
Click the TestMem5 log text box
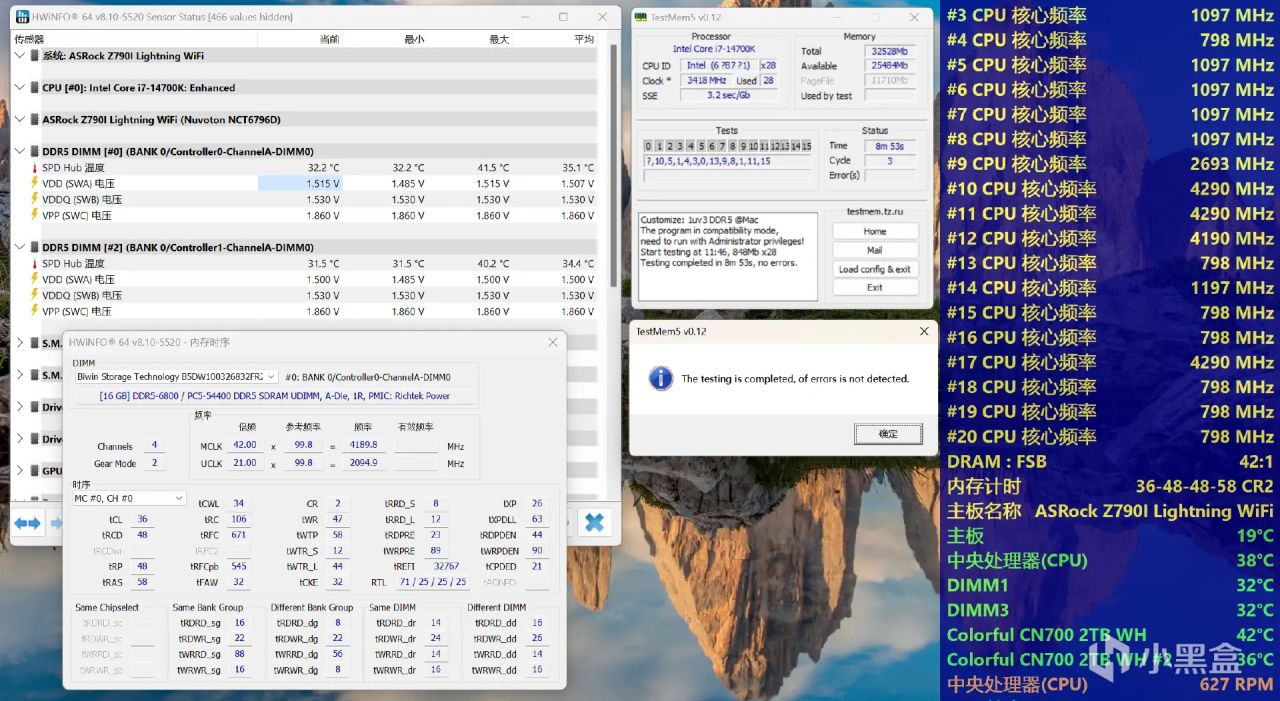pyautogui.click(x=727, y=256)
